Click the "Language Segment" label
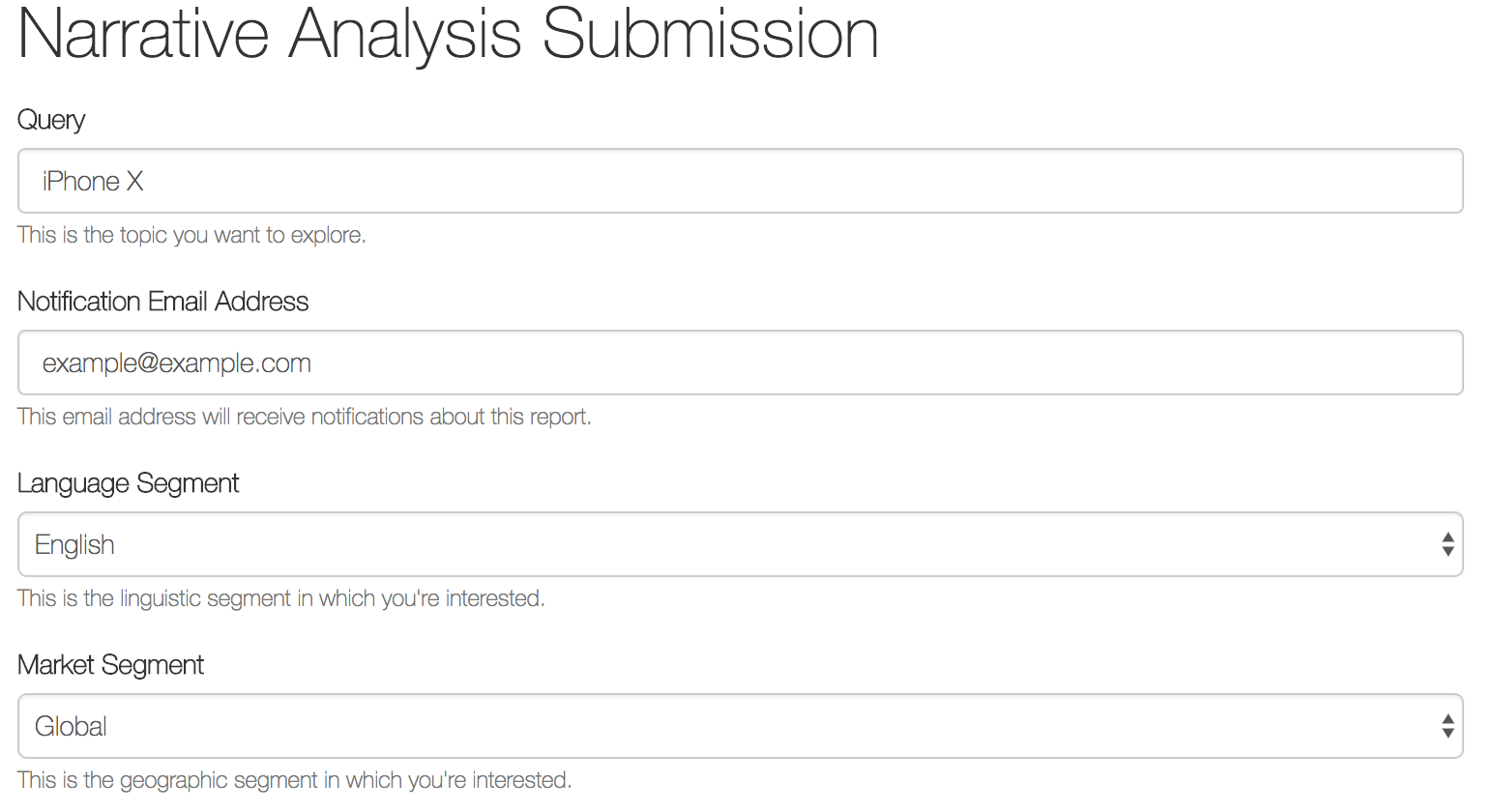This screenshot has width=1497, height=812. [x=128, y=483]
